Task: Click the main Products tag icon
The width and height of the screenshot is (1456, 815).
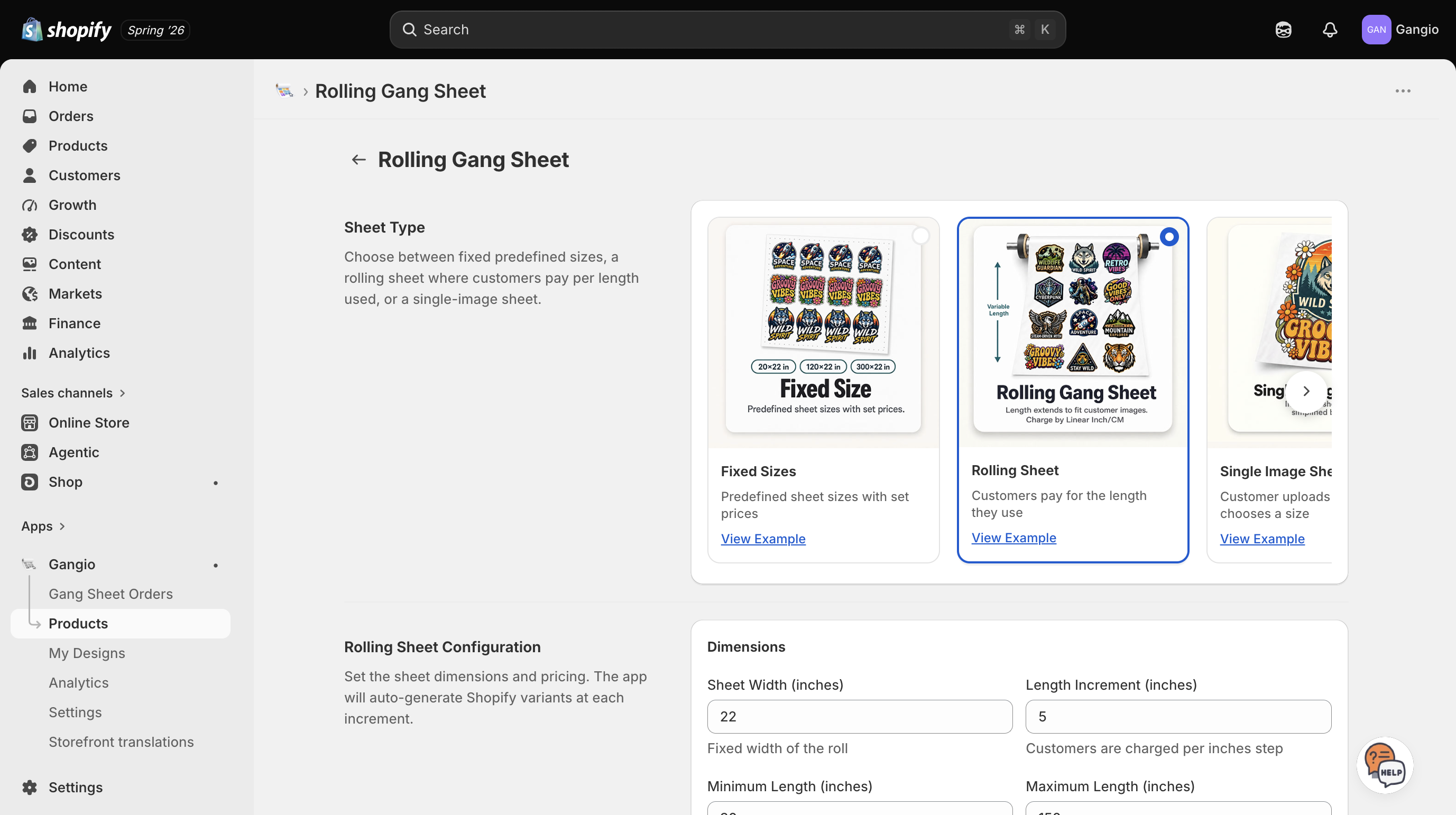Action: 30,146
